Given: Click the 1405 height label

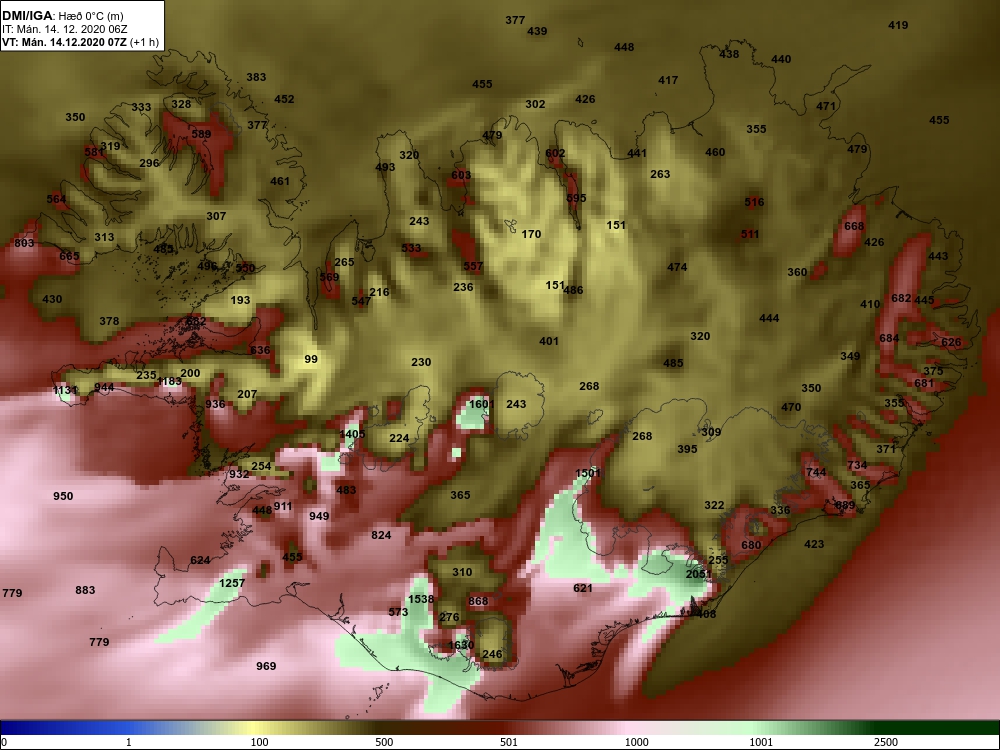Looking at the screenshot, I should 352,434.
